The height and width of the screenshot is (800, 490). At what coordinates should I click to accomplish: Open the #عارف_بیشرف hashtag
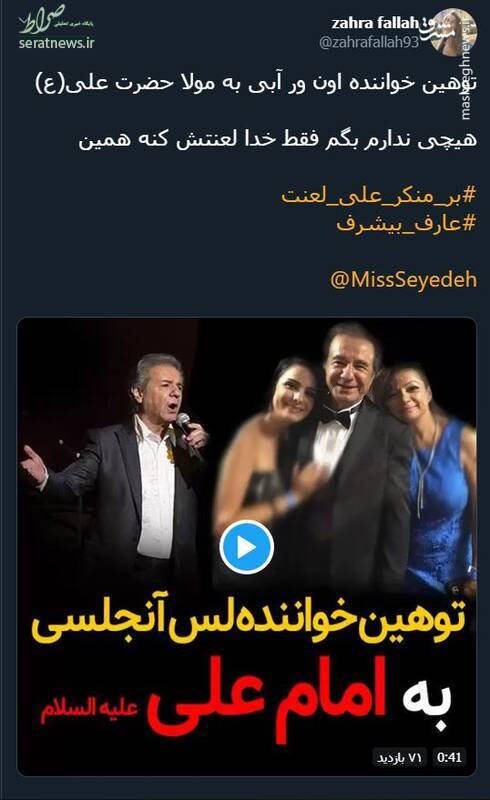(x=406, y=223)
